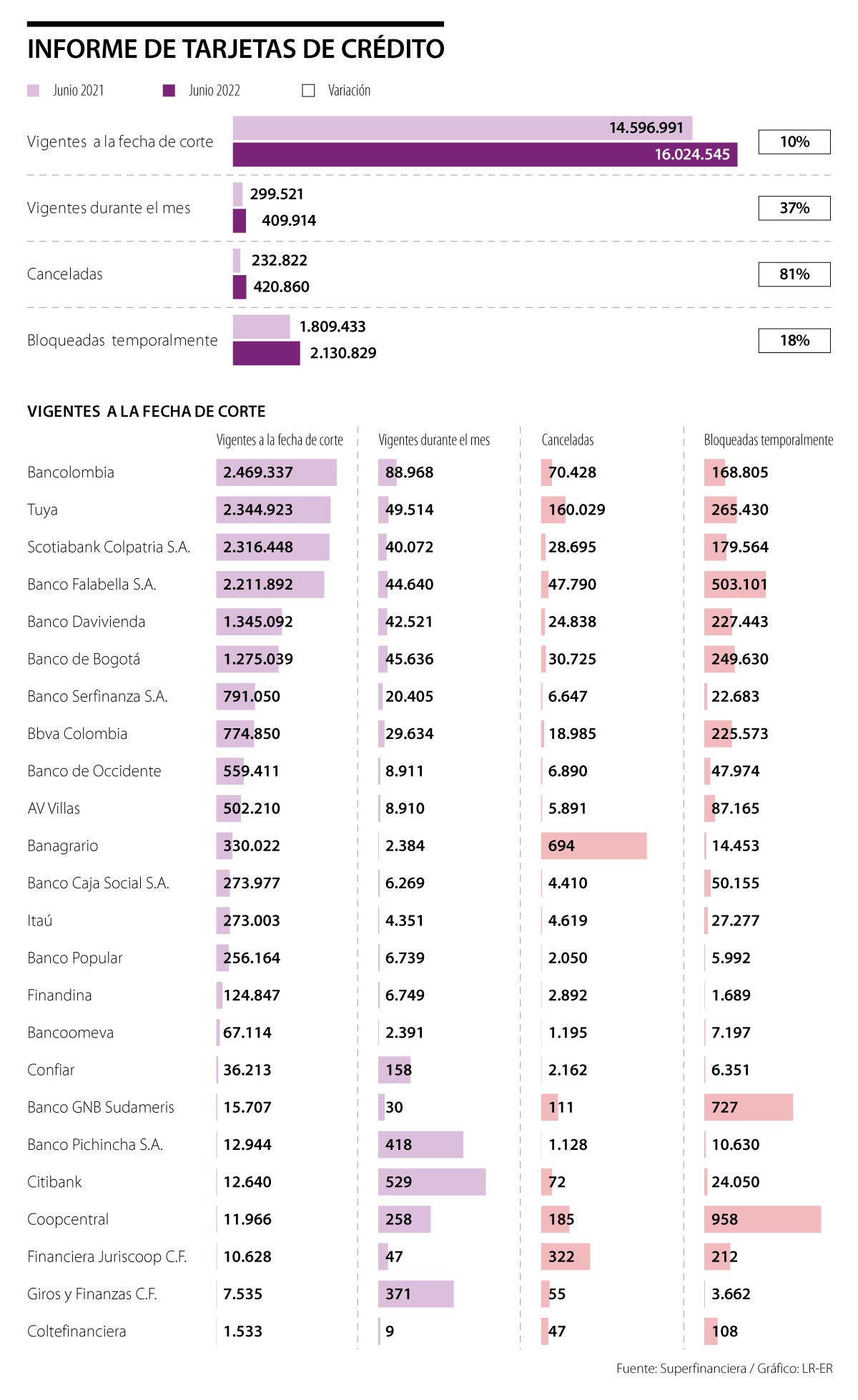Click the Bancolombia row label
Viewport: 858px width, 1400px height.
(x=71, y=472)
